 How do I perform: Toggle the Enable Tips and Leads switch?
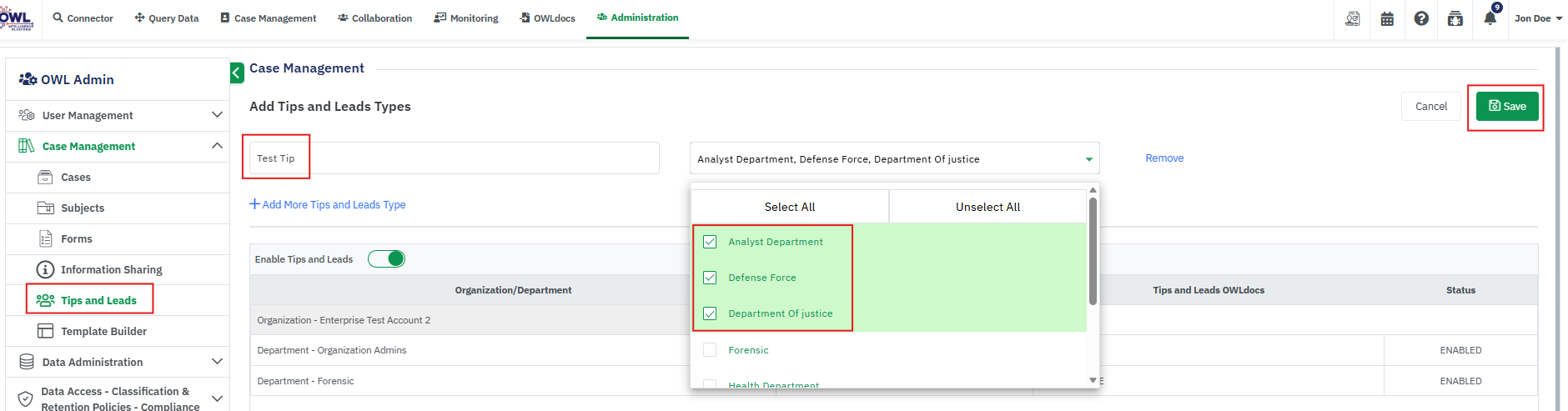click(387, 259)
